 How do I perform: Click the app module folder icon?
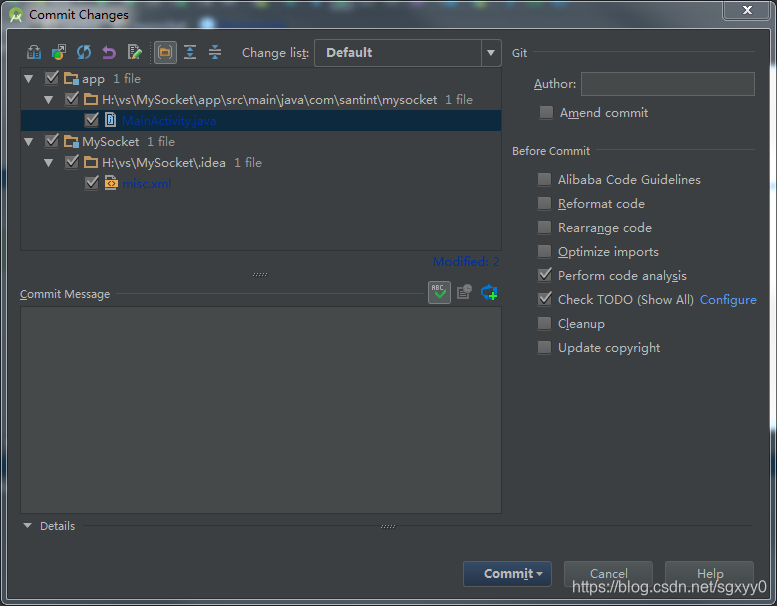click(x=71, y=78)
